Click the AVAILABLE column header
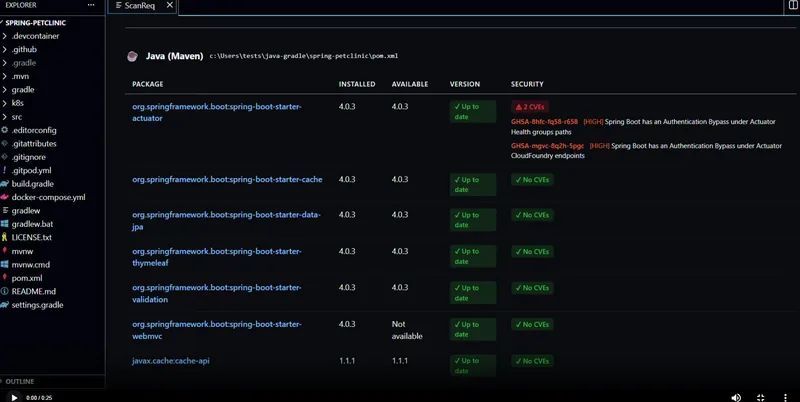Screen dimensions: 800x402 (x=410, y=84)
